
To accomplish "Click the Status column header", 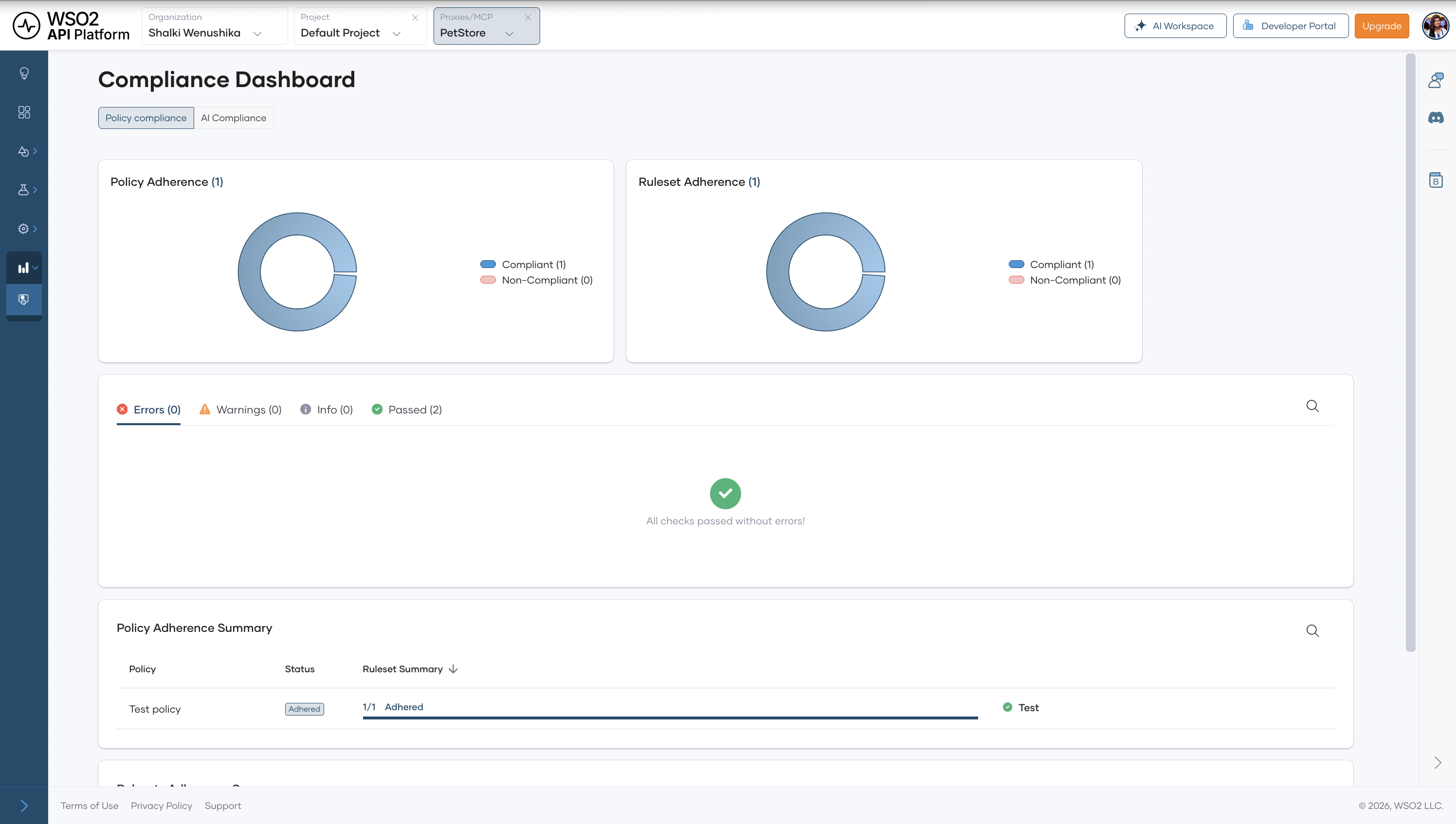I will 299,669.
